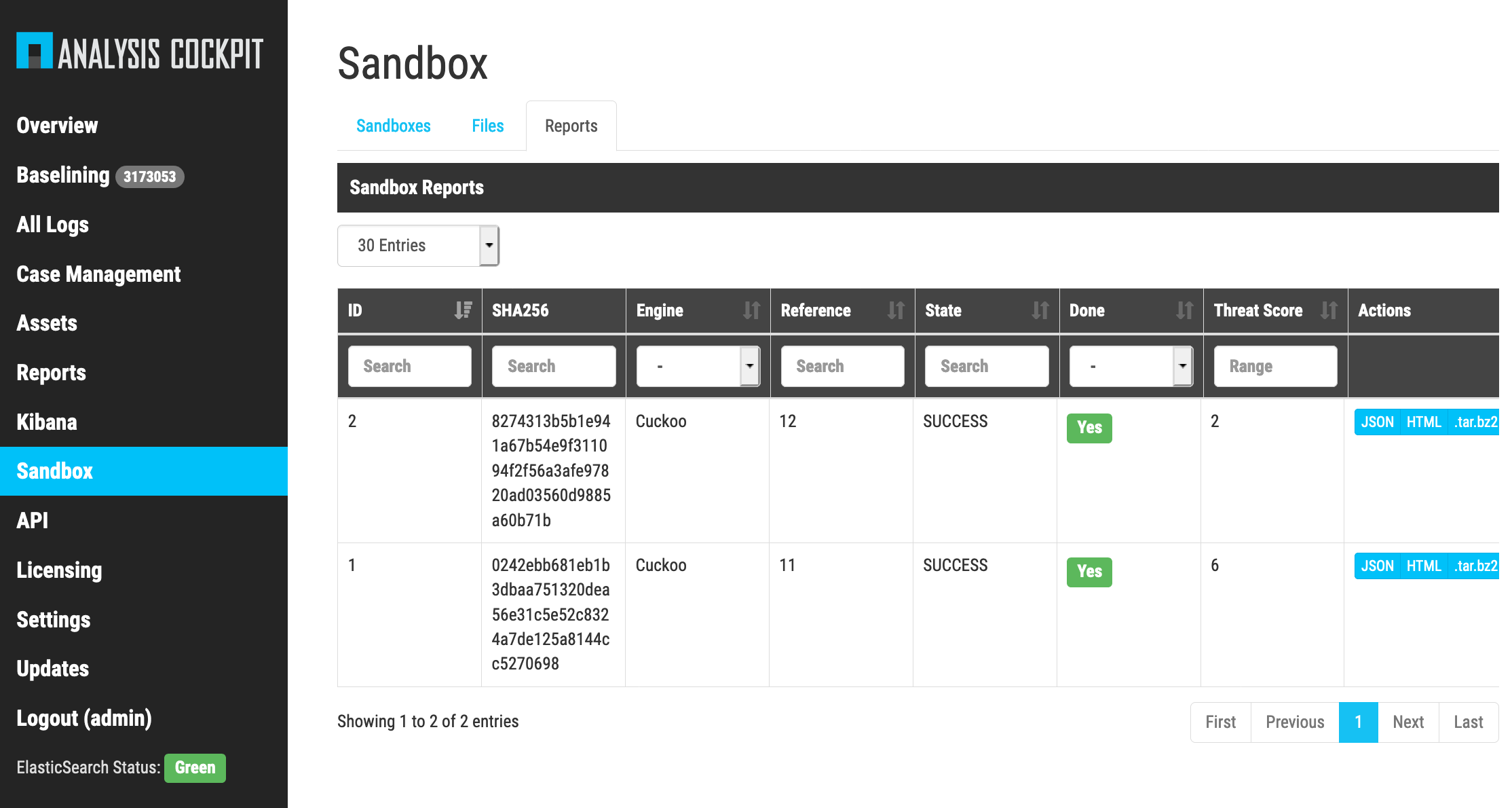Image resolution: width=1512 pixels, height=808 pixels.
Task: Click the Analysis Cockpit logo icon
Action: click(x=34, y=51)
